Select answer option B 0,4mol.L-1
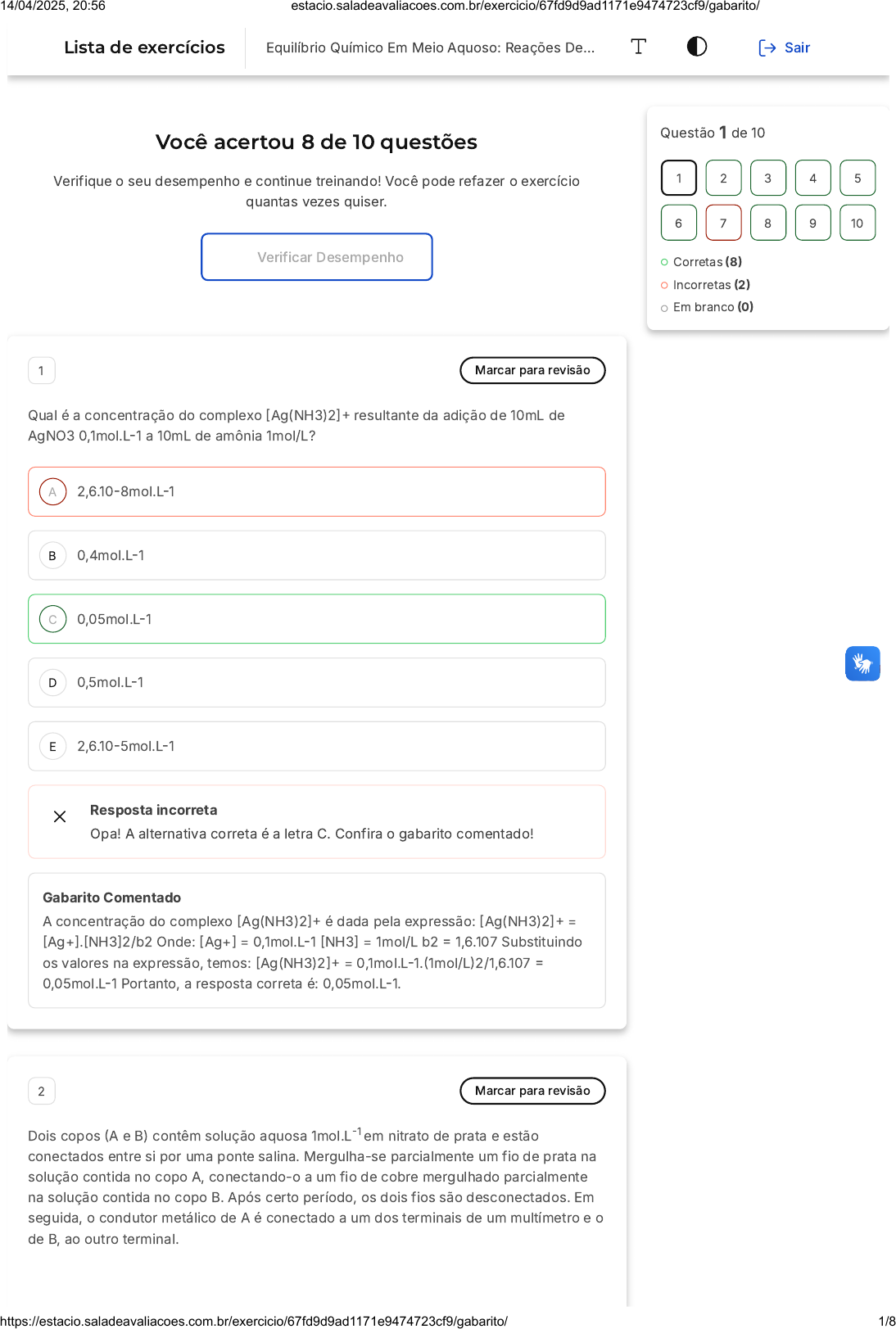Screen dimensions: 896x1329 coord(316,555)
